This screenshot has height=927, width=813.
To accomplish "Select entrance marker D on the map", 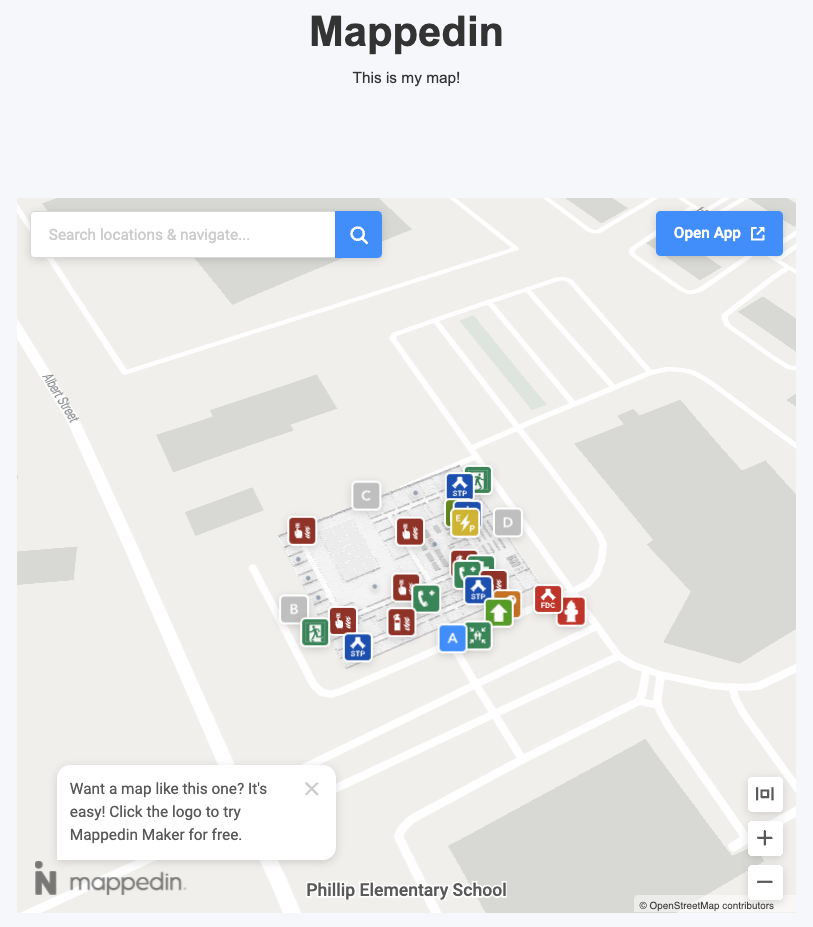I will 508,522.
